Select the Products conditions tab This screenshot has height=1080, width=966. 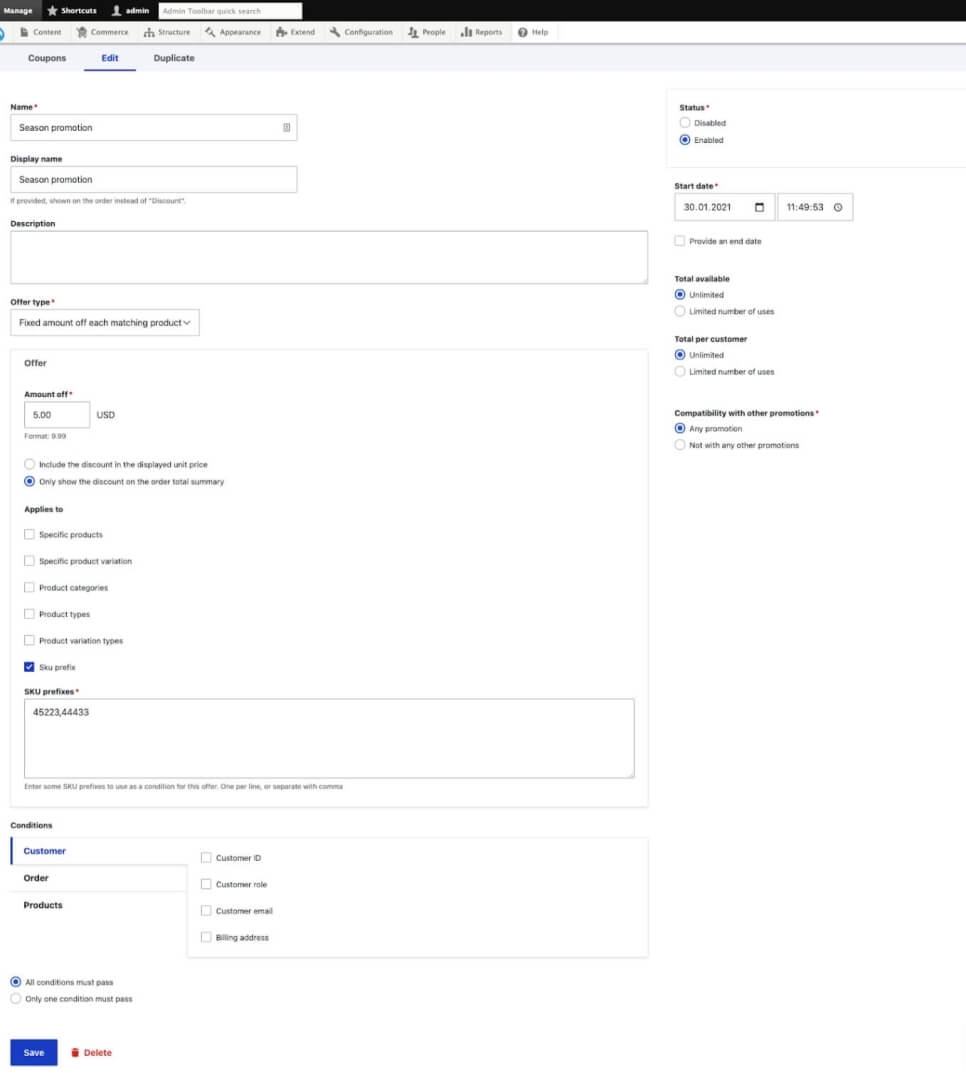pos(43,905)
